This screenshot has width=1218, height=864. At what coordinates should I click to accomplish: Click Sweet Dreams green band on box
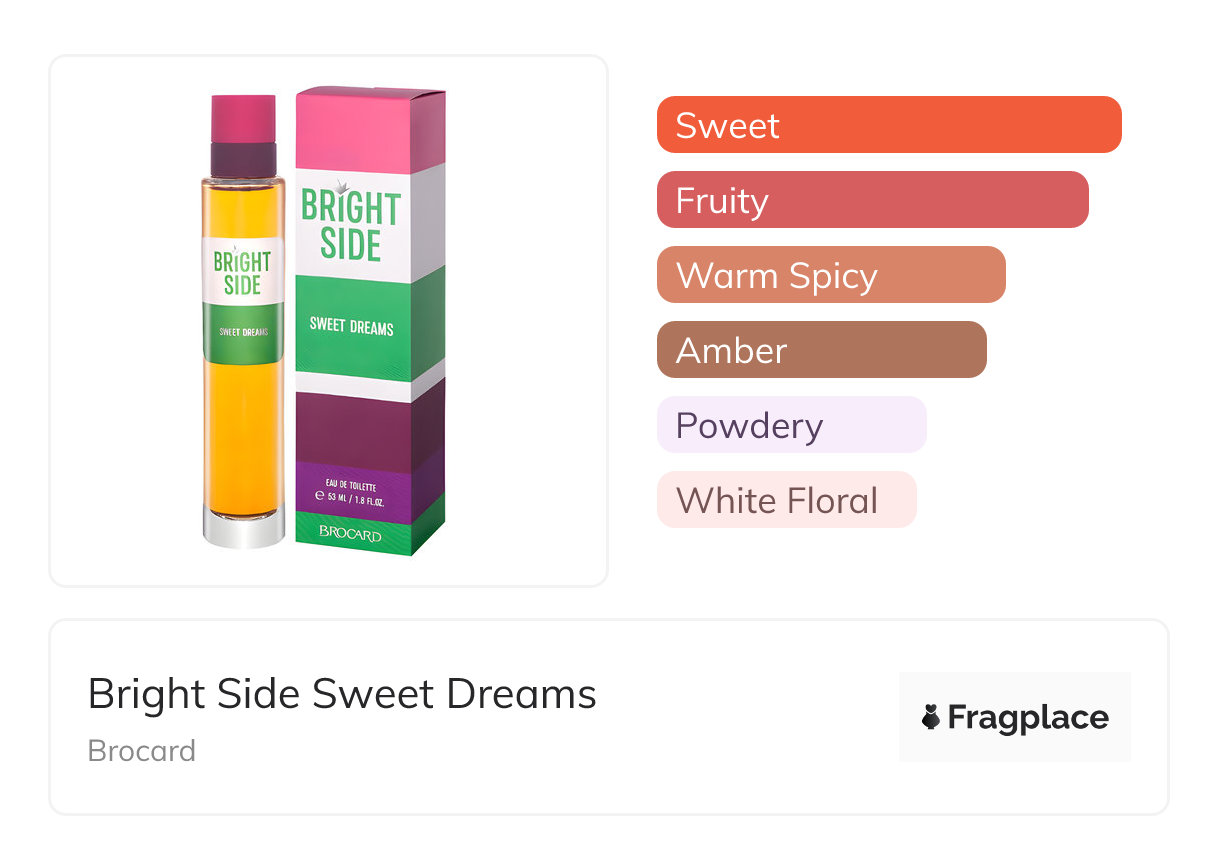tap(352, 326)
